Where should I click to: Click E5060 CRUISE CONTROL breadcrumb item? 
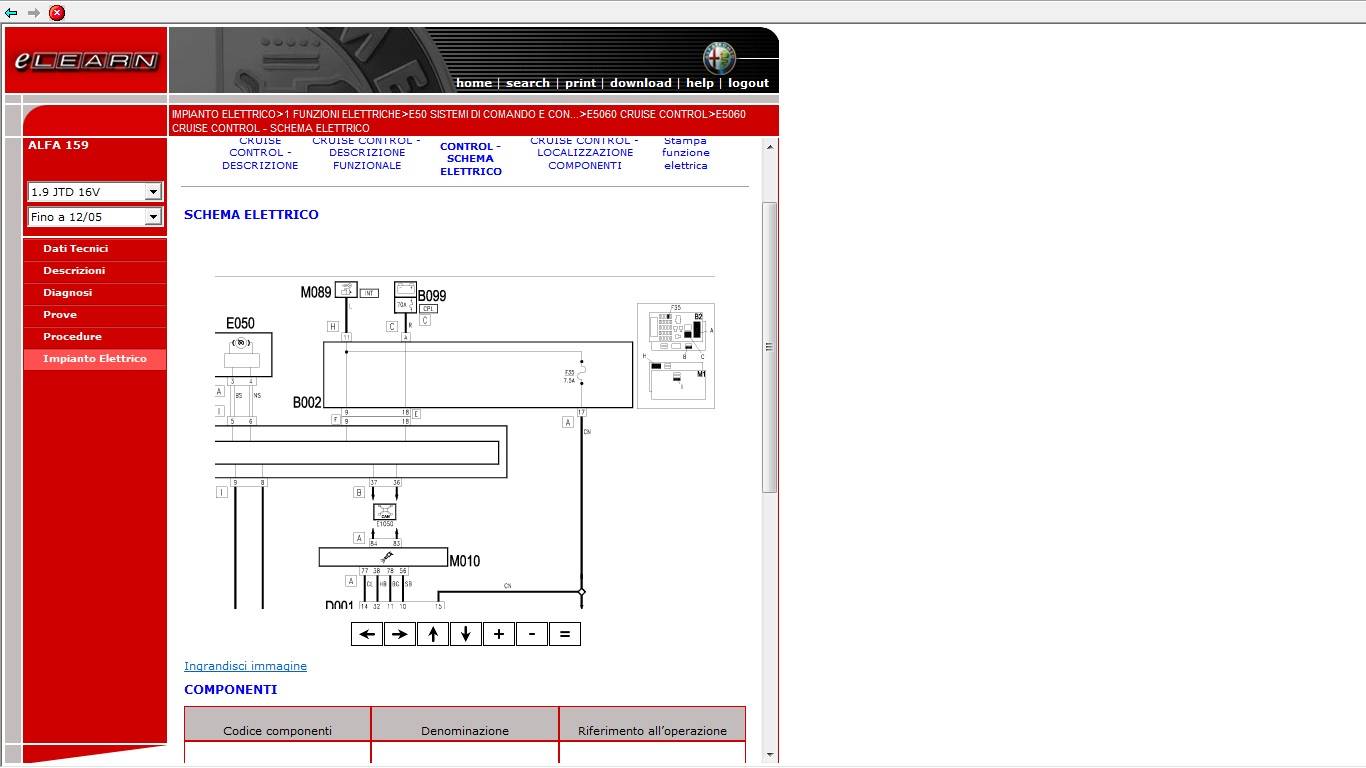click(x=647, y=115)
